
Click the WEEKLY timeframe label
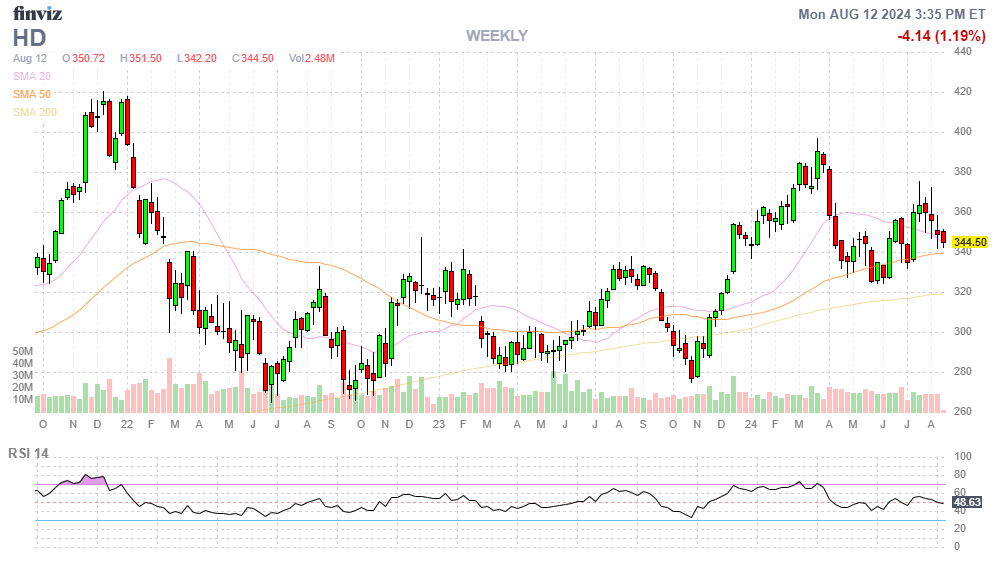(x=496, y=36)
